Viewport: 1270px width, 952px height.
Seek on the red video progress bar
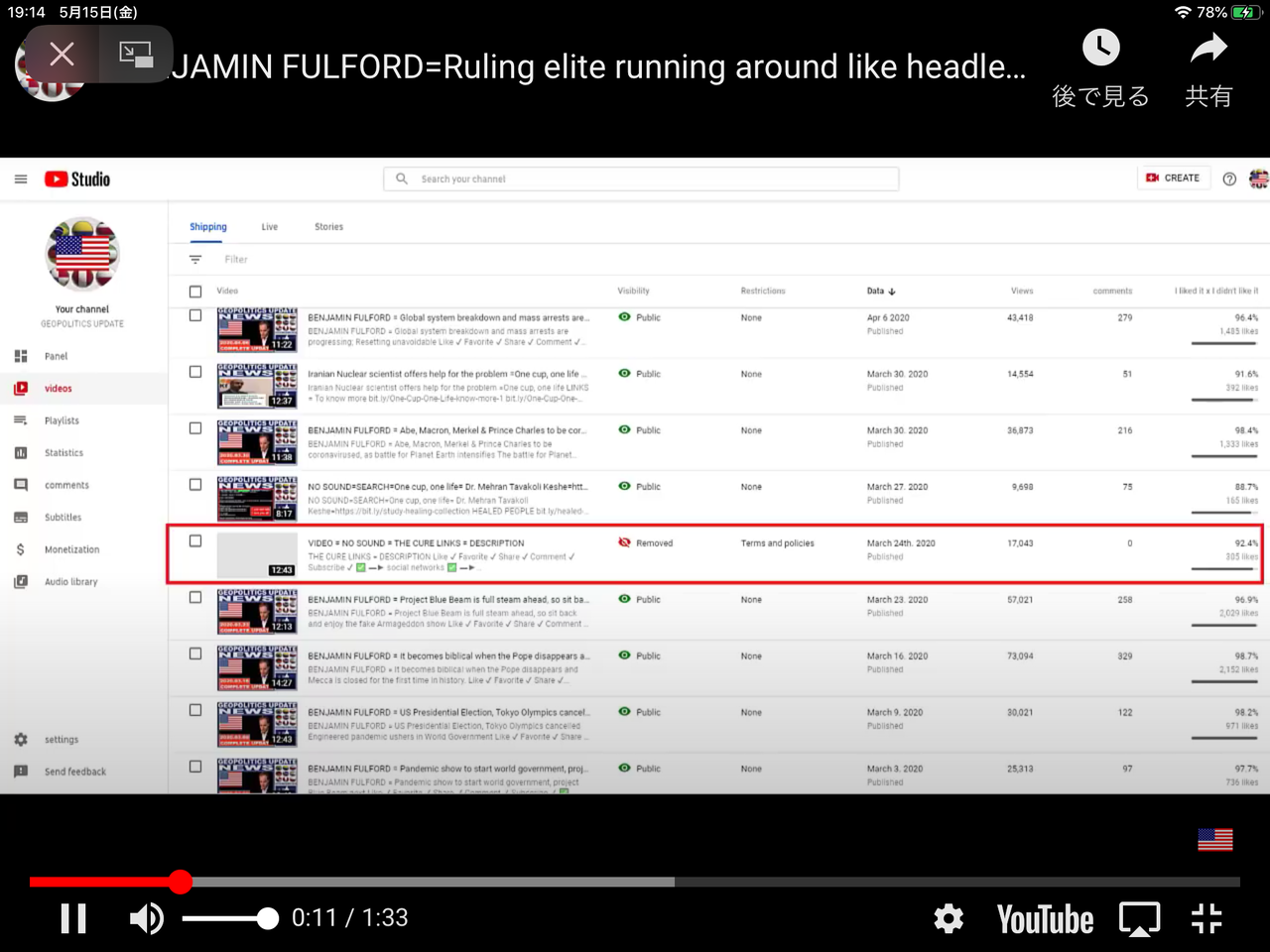[635, 882]
